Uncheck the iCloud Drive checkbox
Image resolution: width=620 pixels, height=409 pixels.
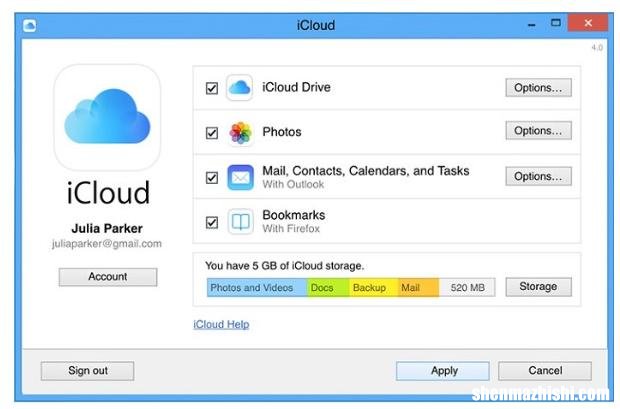coord(212,88)
